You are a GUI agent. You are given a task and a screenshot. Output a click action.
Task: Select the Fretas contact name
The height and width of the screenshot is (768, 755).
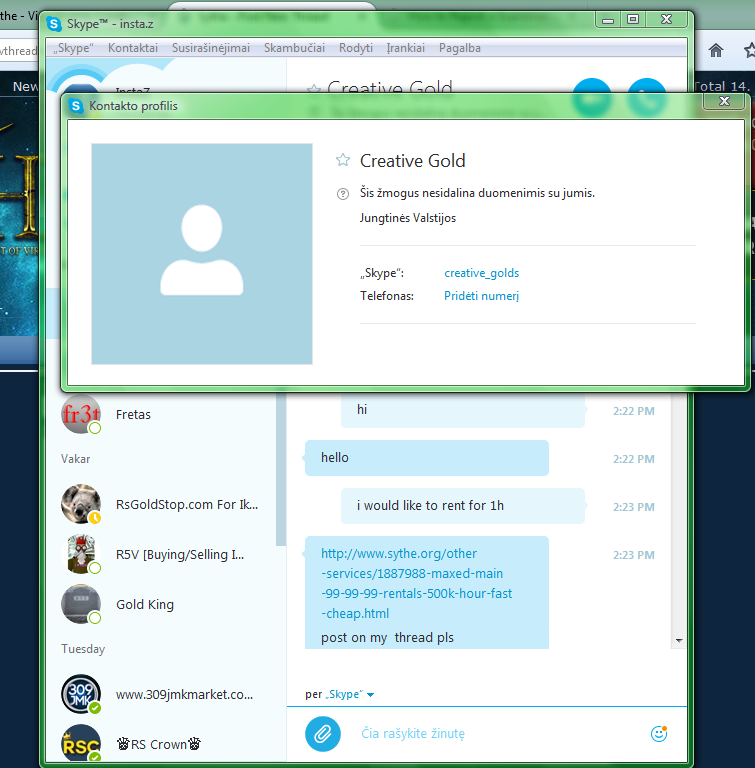point(133,414)
